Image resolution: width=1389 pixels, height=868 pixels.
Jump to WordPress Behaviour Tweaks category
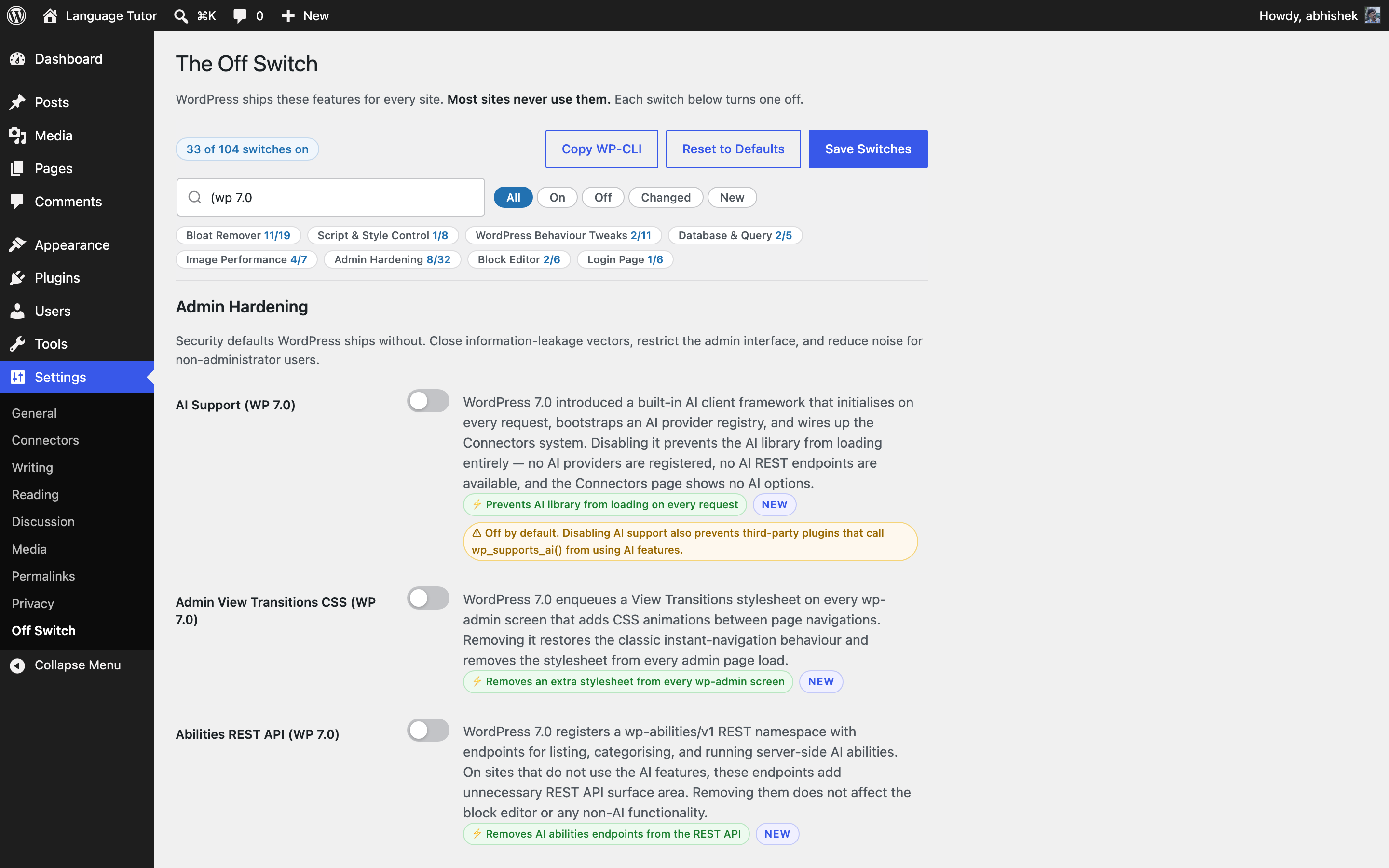[563, 235]
